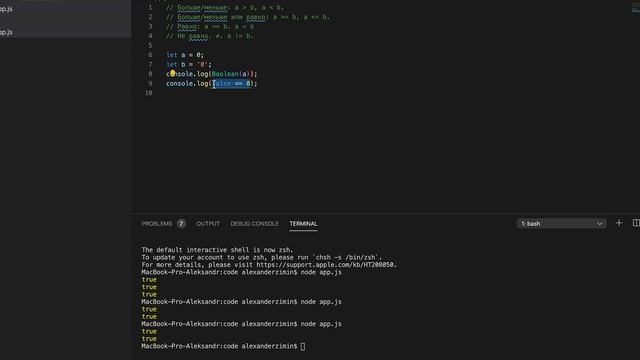Click the terminal line starting 'To update your account'
640x360 pixels.
pos(262,257)
